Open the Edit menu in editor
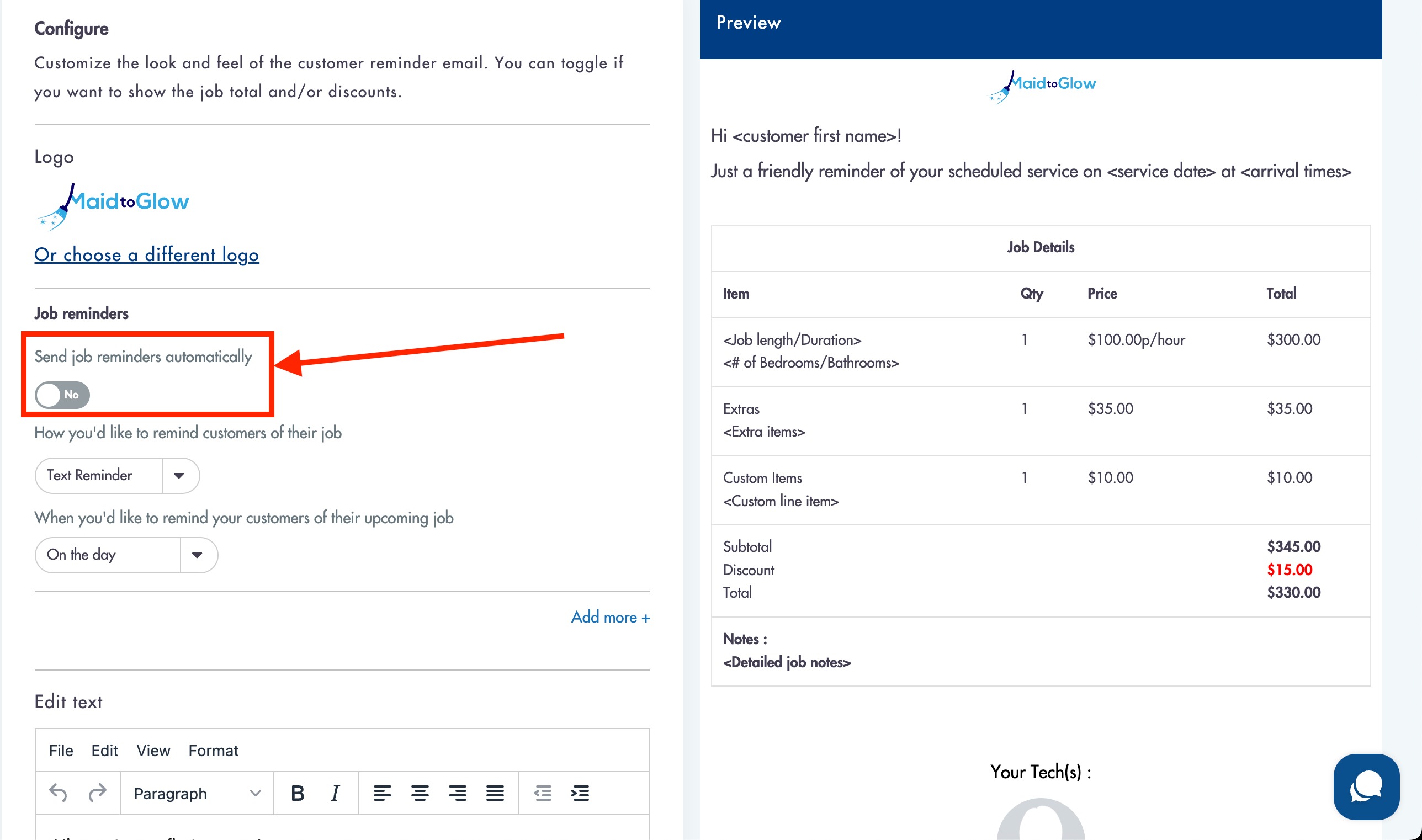Viewport: 1422px width, 840px height. 105,751
